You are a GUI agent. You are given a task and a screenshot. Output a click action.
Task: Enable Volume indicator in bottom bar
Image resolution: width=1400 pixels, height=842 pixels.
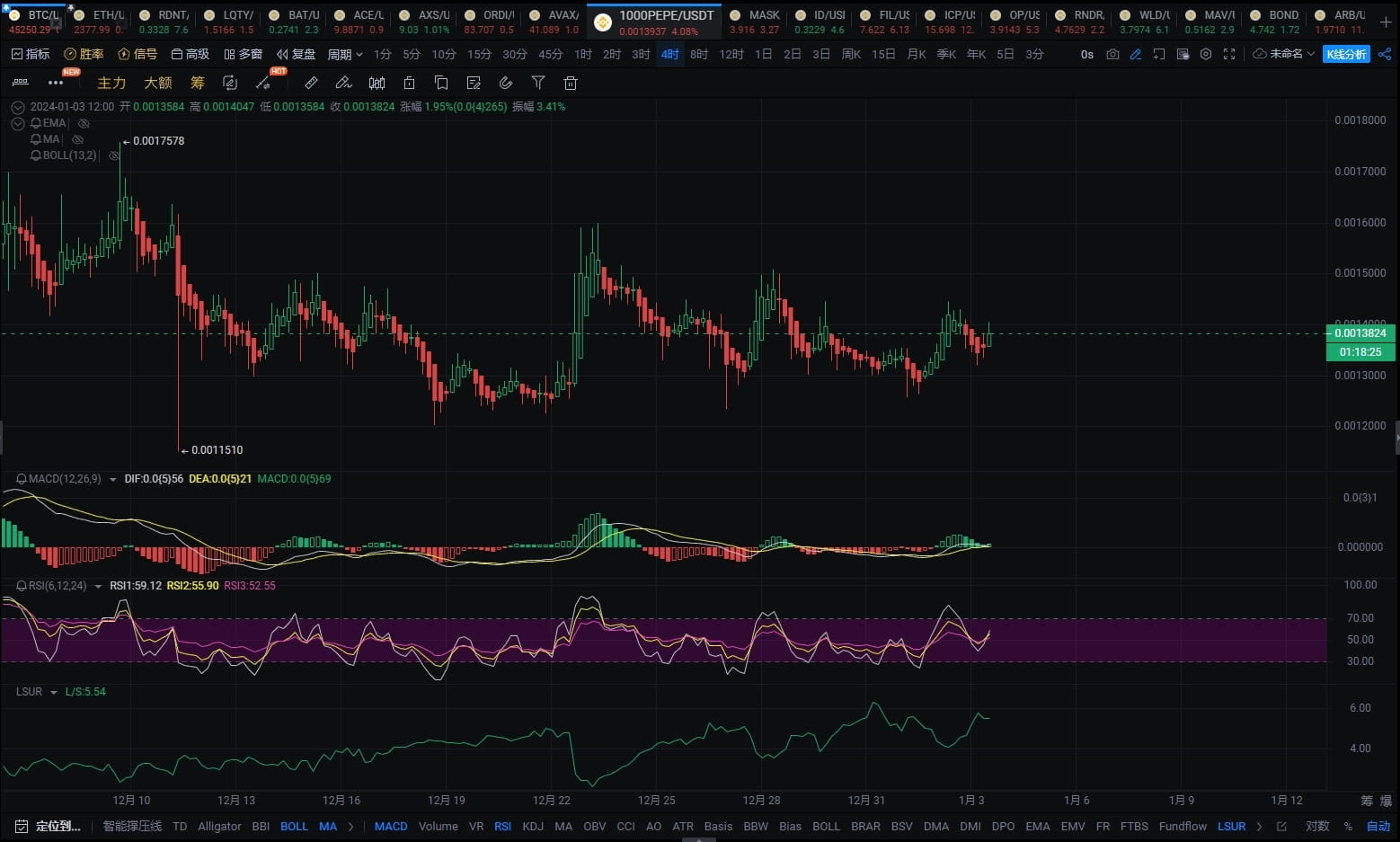pyautogui.click(x=438, y=826)
